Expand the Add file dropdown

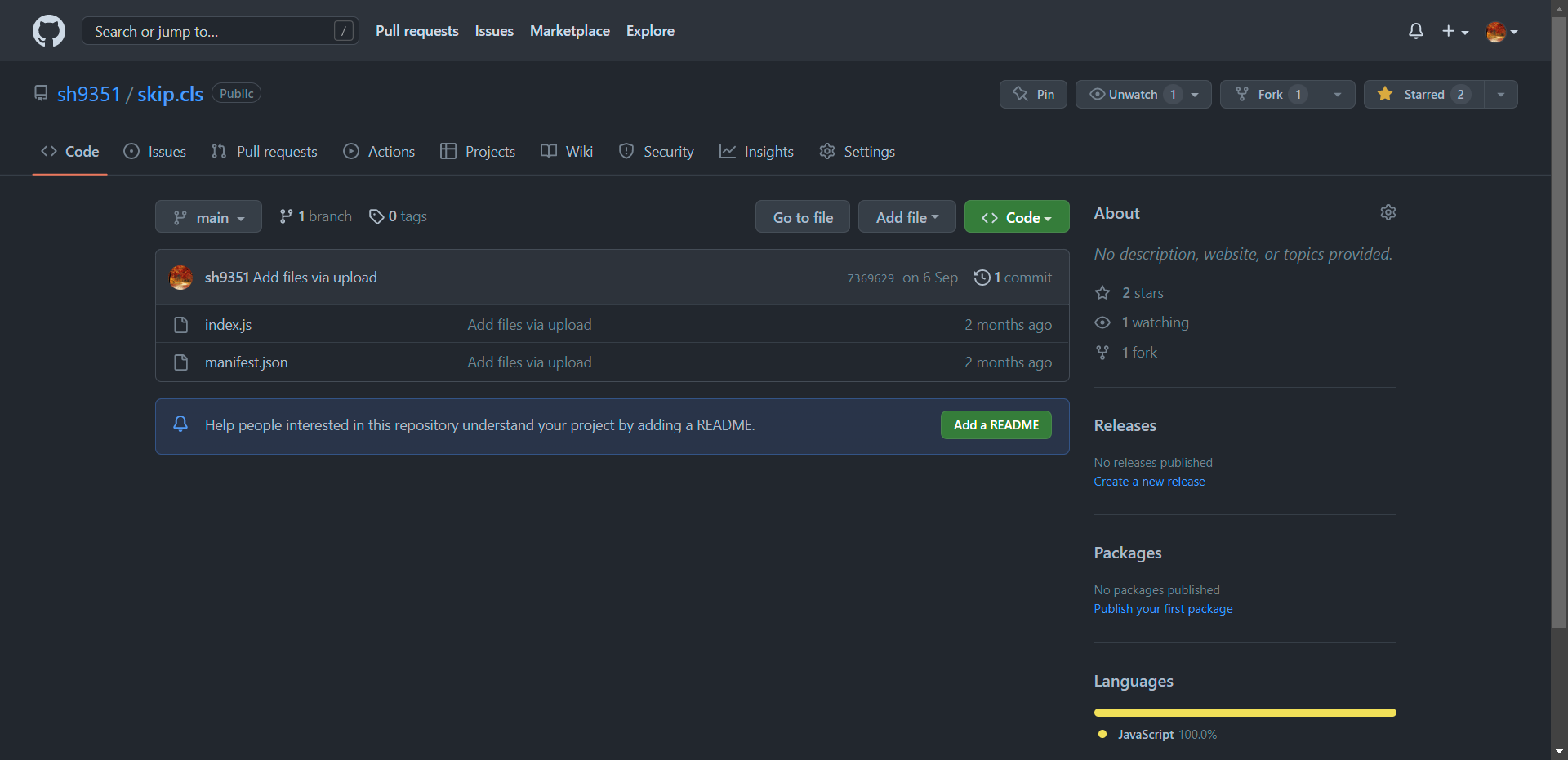(x=906, y=217)
